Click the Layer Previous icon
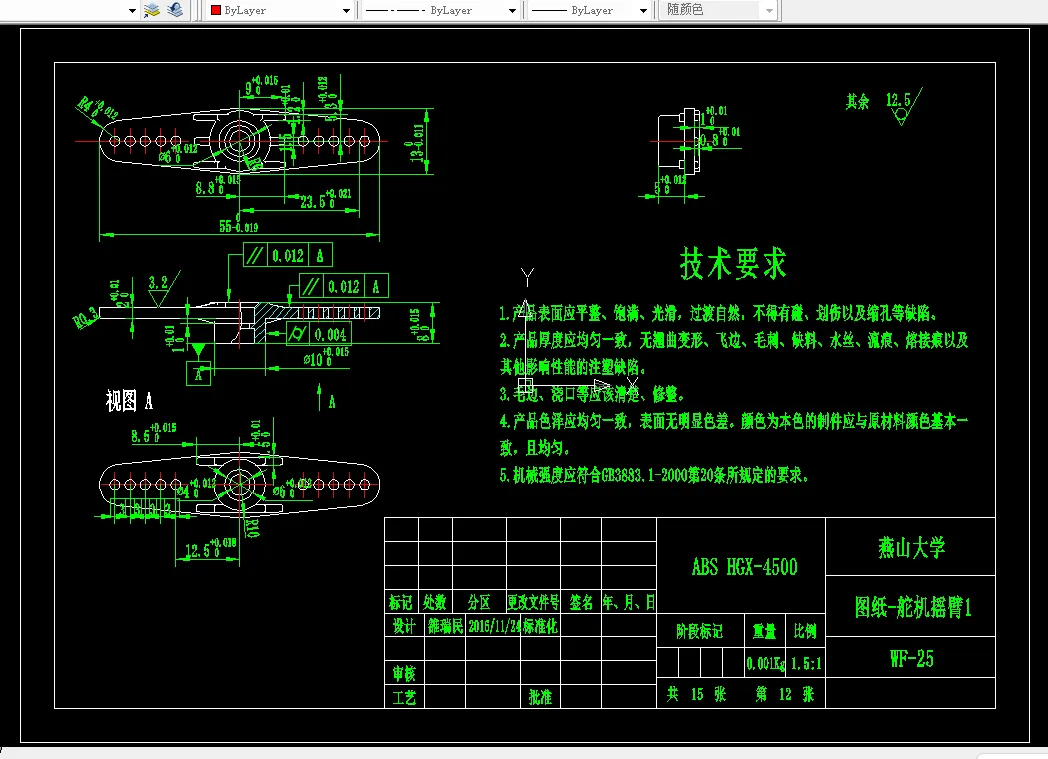The width and height of the screenshot is (1048, 759). pyautogui.click(x=175, y=10)
